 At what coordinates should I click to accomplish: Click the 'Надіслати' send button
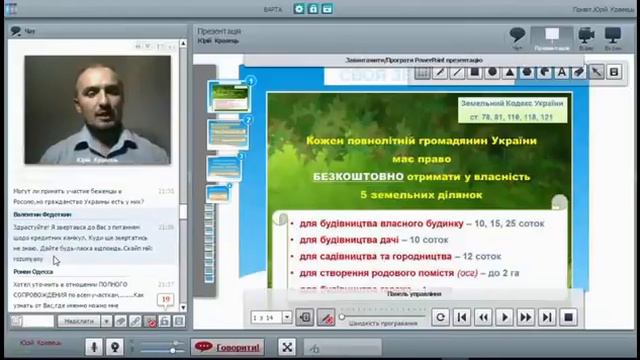pyautogui.click(x=79, y=322)
